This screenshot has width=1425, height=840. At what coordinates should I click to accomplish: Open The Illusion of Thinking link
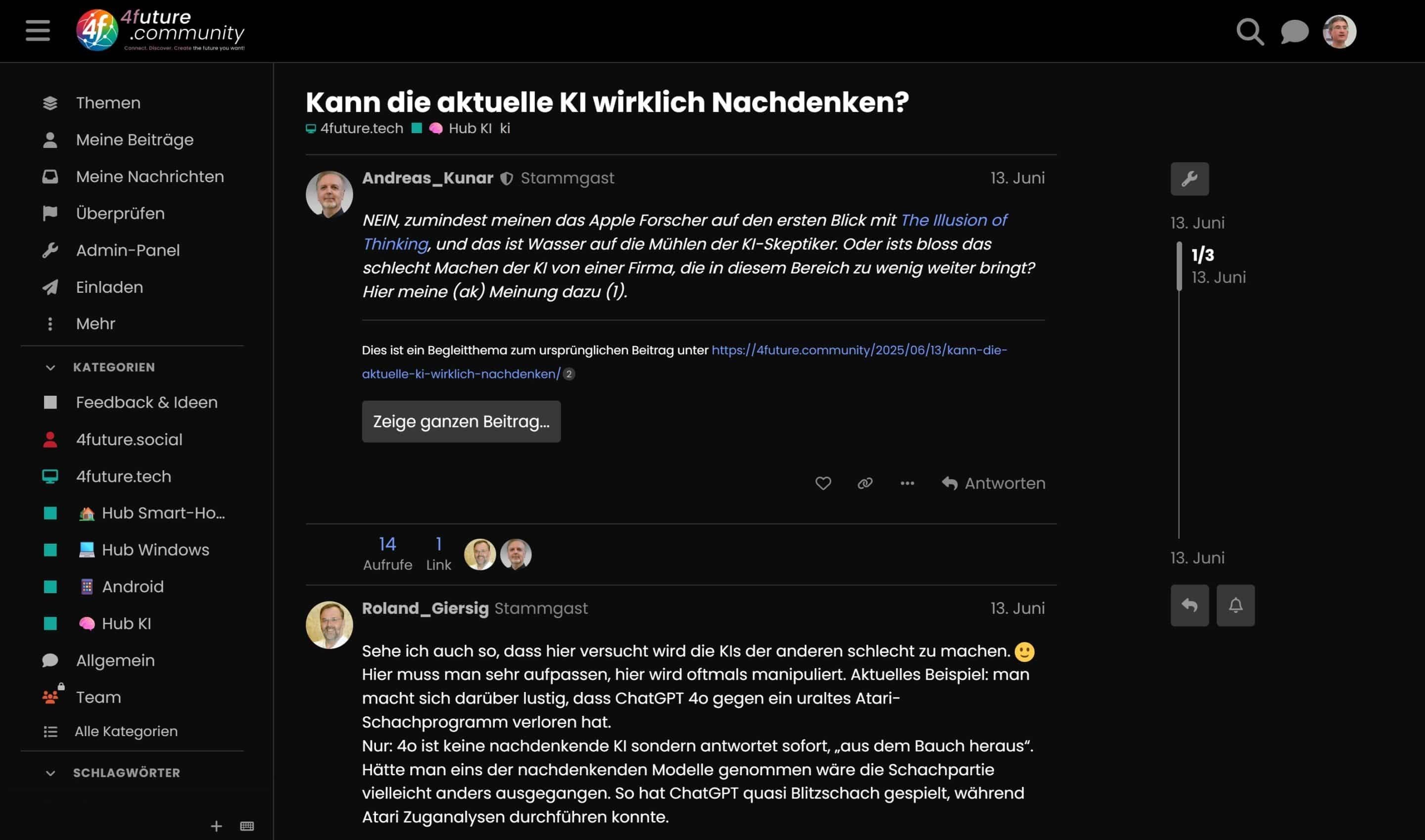[953, 220]
